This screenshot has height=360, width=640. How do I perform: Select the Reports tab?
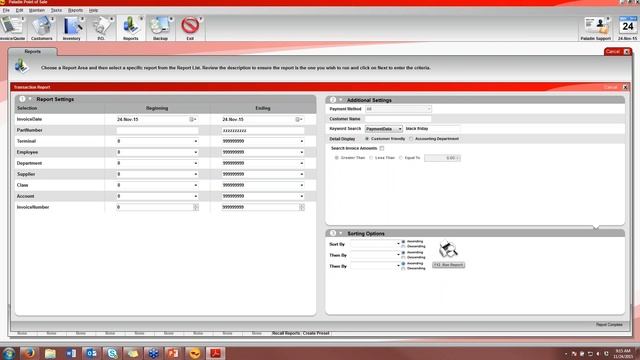click(x=33, y=51)
